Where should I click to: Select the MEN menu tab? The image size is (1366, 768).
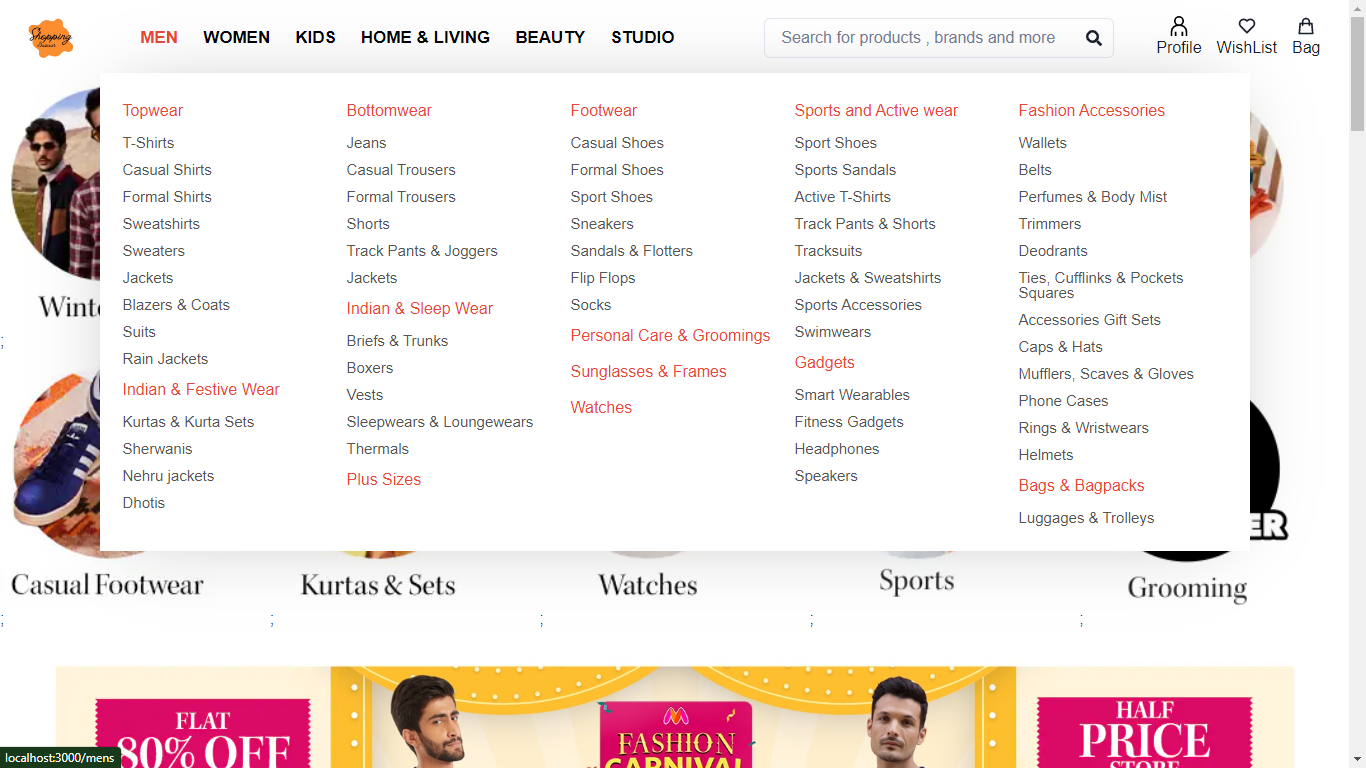point(159,38)
